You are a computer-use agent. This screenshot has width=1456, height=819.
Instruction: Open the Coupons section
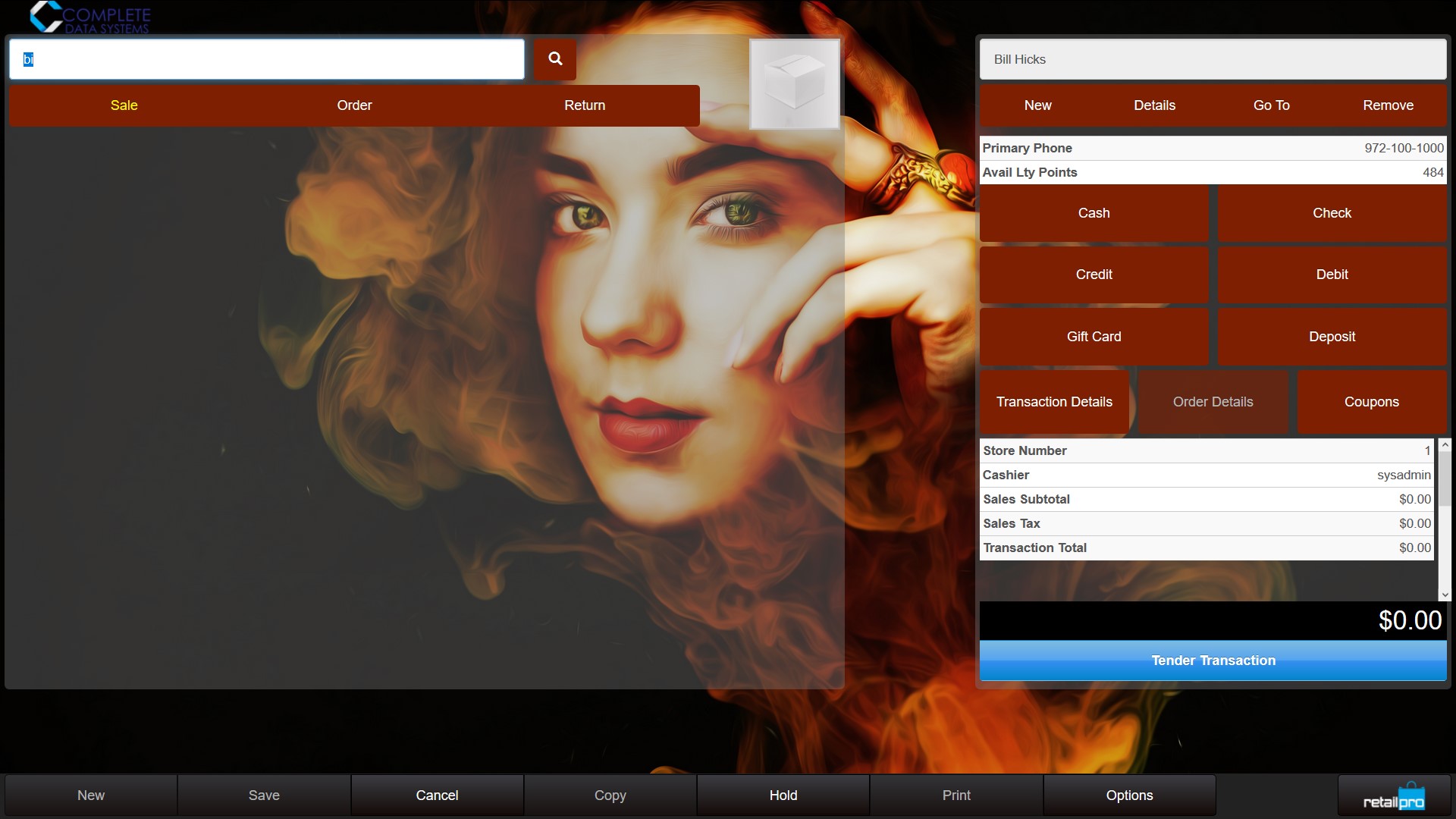point(1371,402)
